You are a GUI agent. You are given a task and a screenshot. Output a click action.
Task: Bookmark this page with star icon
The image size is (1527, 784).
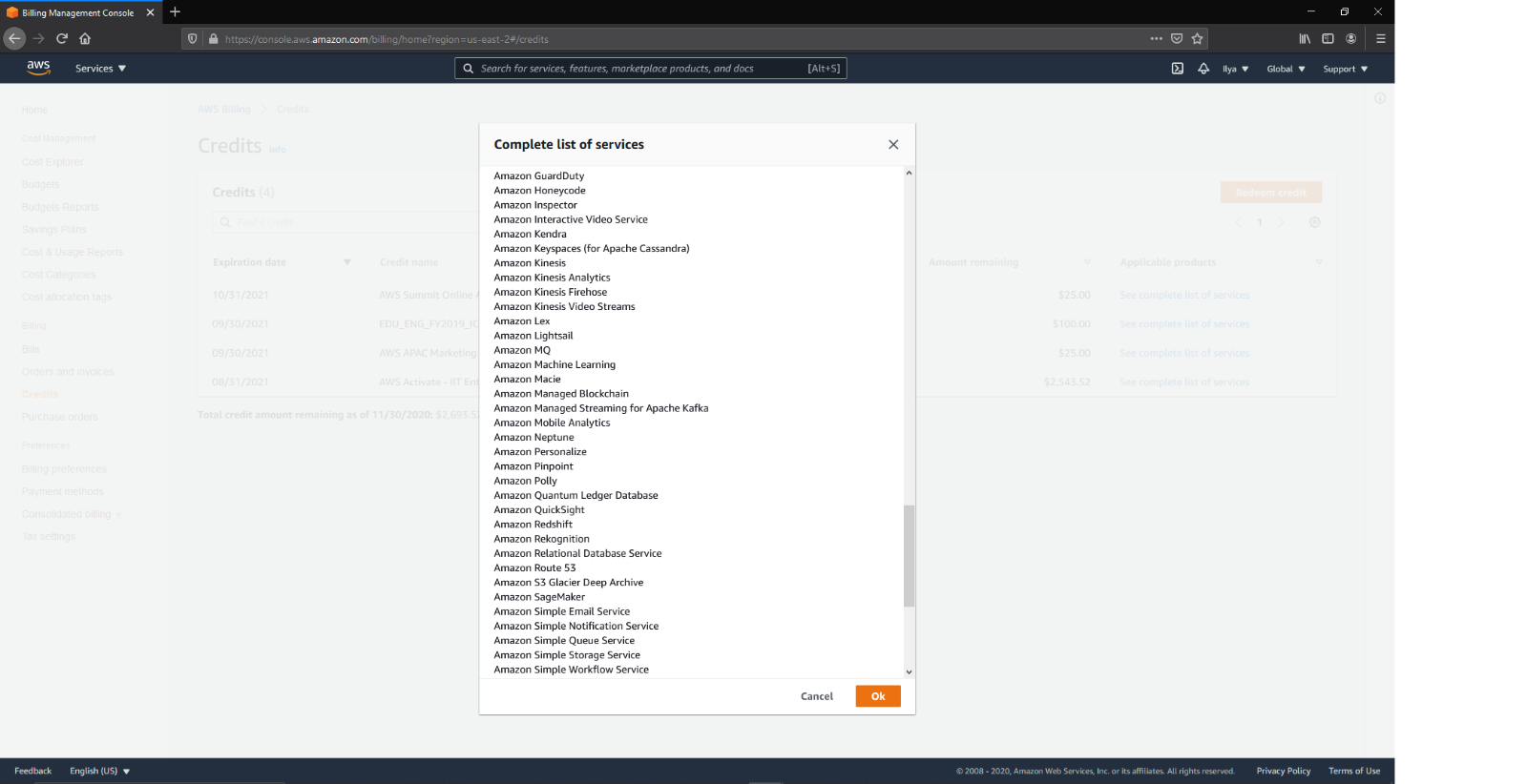[x=1197, y=39]
